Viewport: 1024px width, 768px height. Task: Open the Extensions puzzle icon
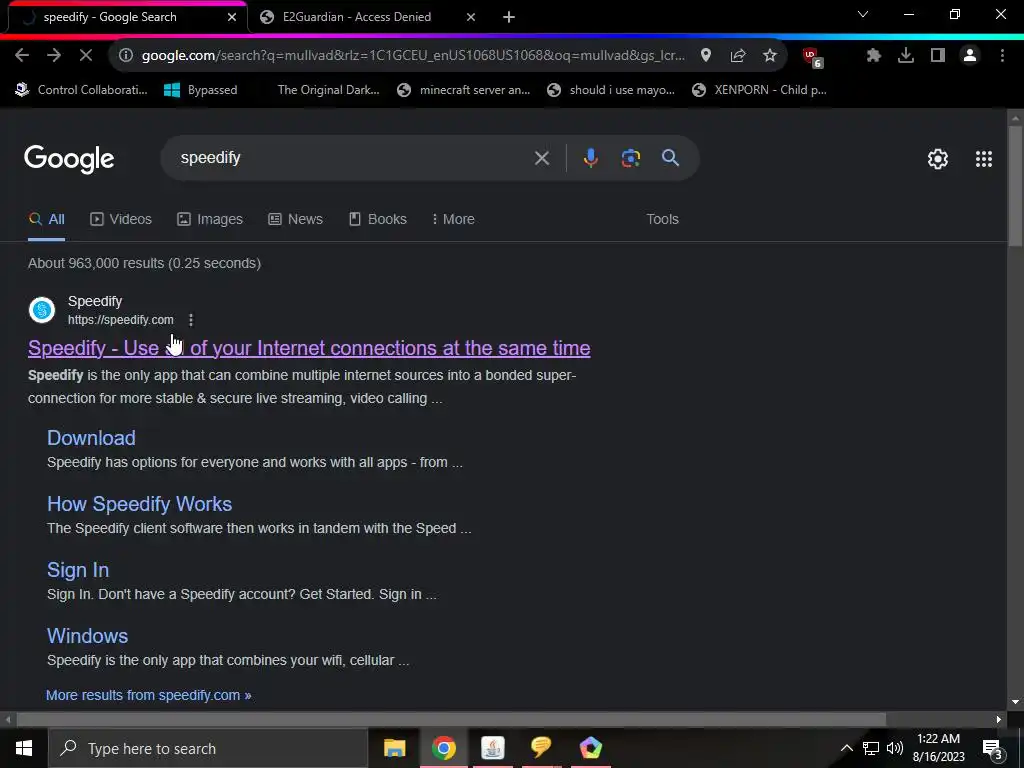874,56
